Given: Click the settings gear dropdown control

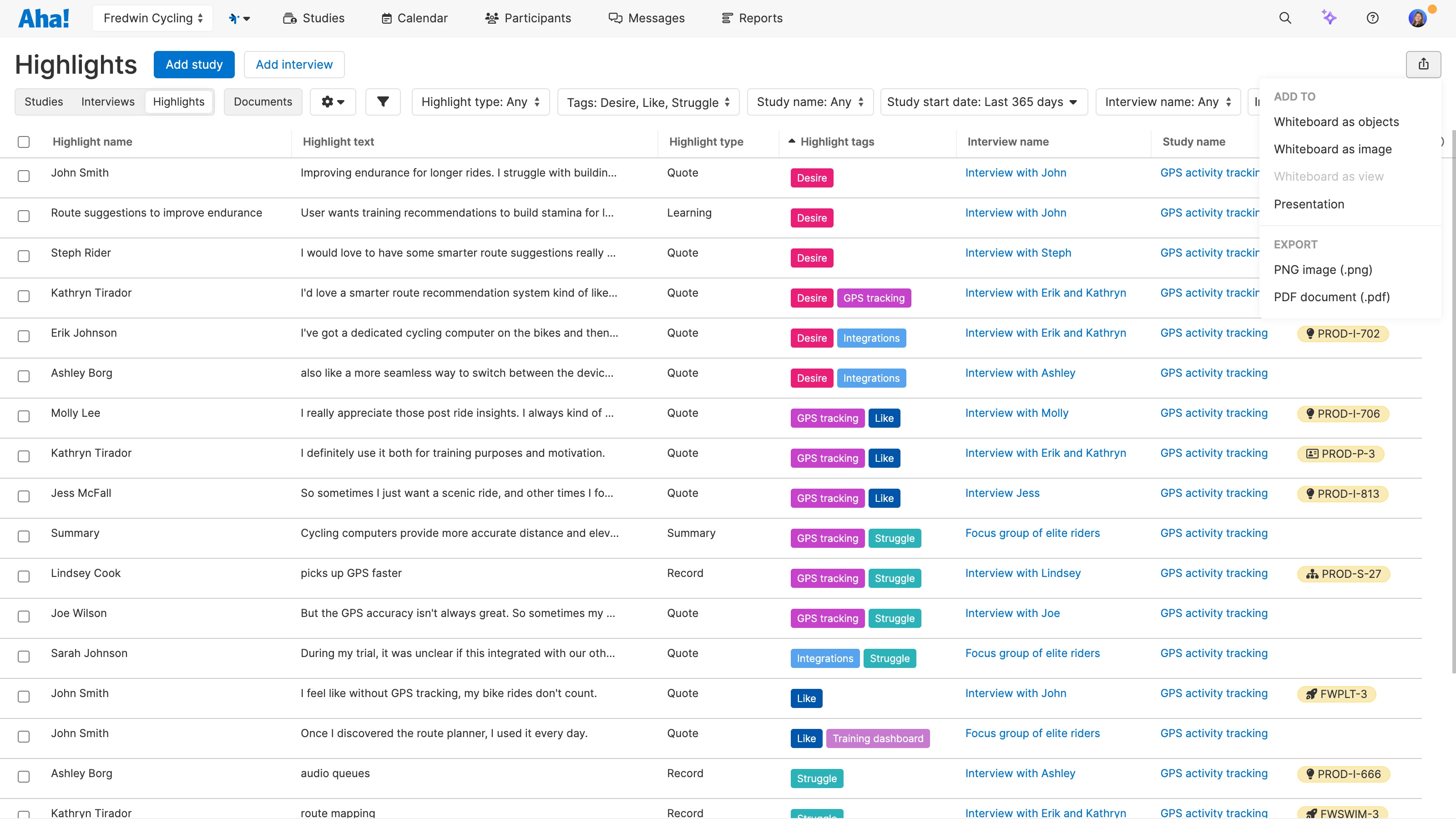Looking at the screenshot, I should click(x=332, y=102).
